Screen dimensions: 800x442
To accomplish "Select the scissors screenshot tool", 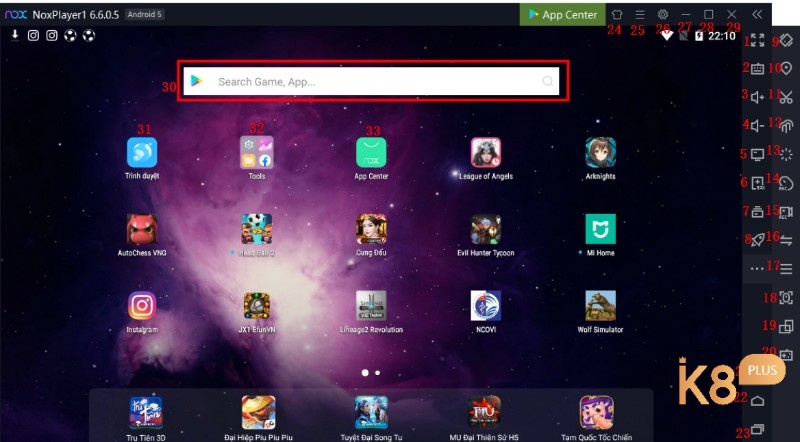I will (786, 97).
